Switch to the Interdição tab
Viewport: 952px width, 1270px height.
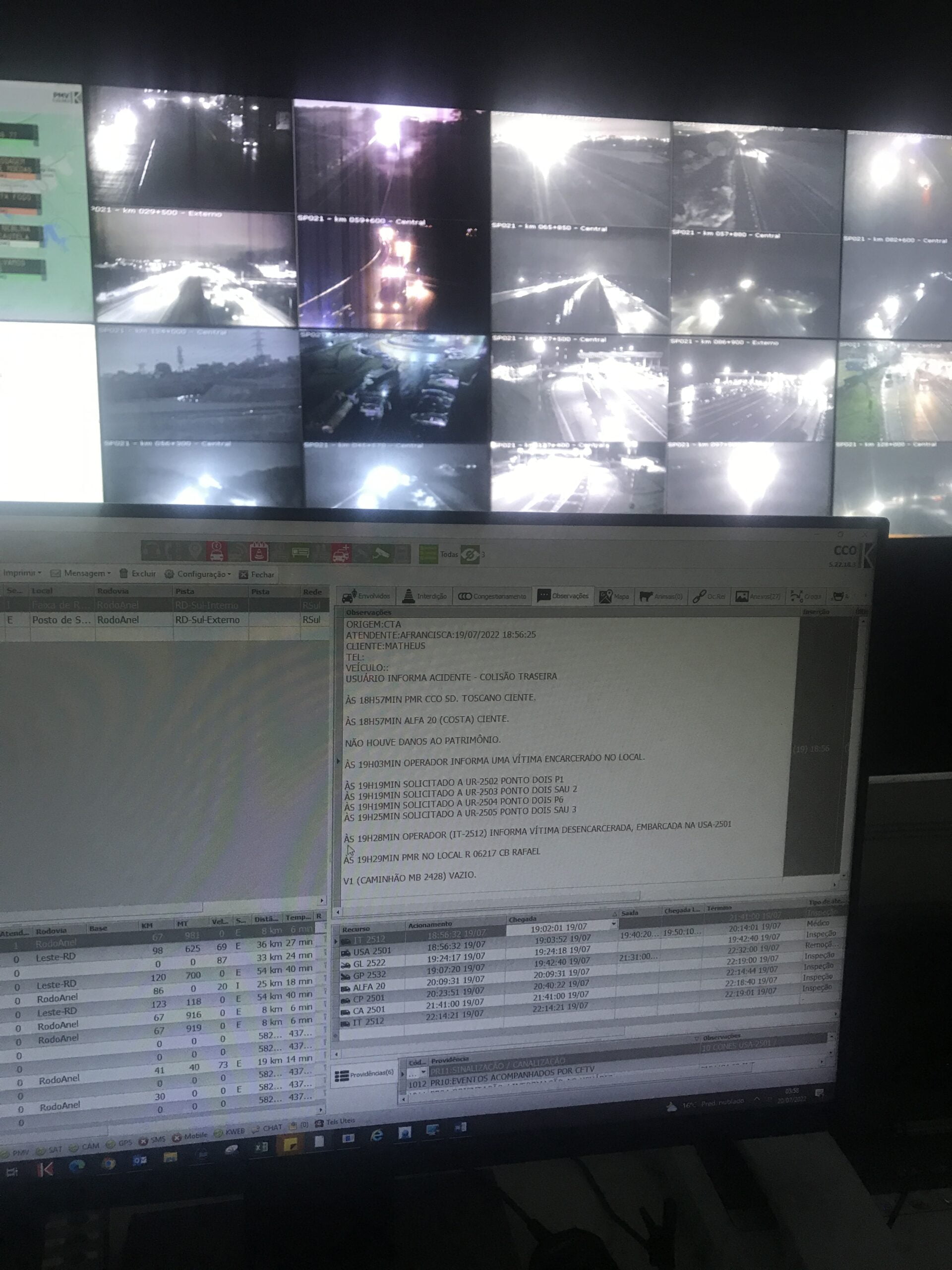coord(425,596)
